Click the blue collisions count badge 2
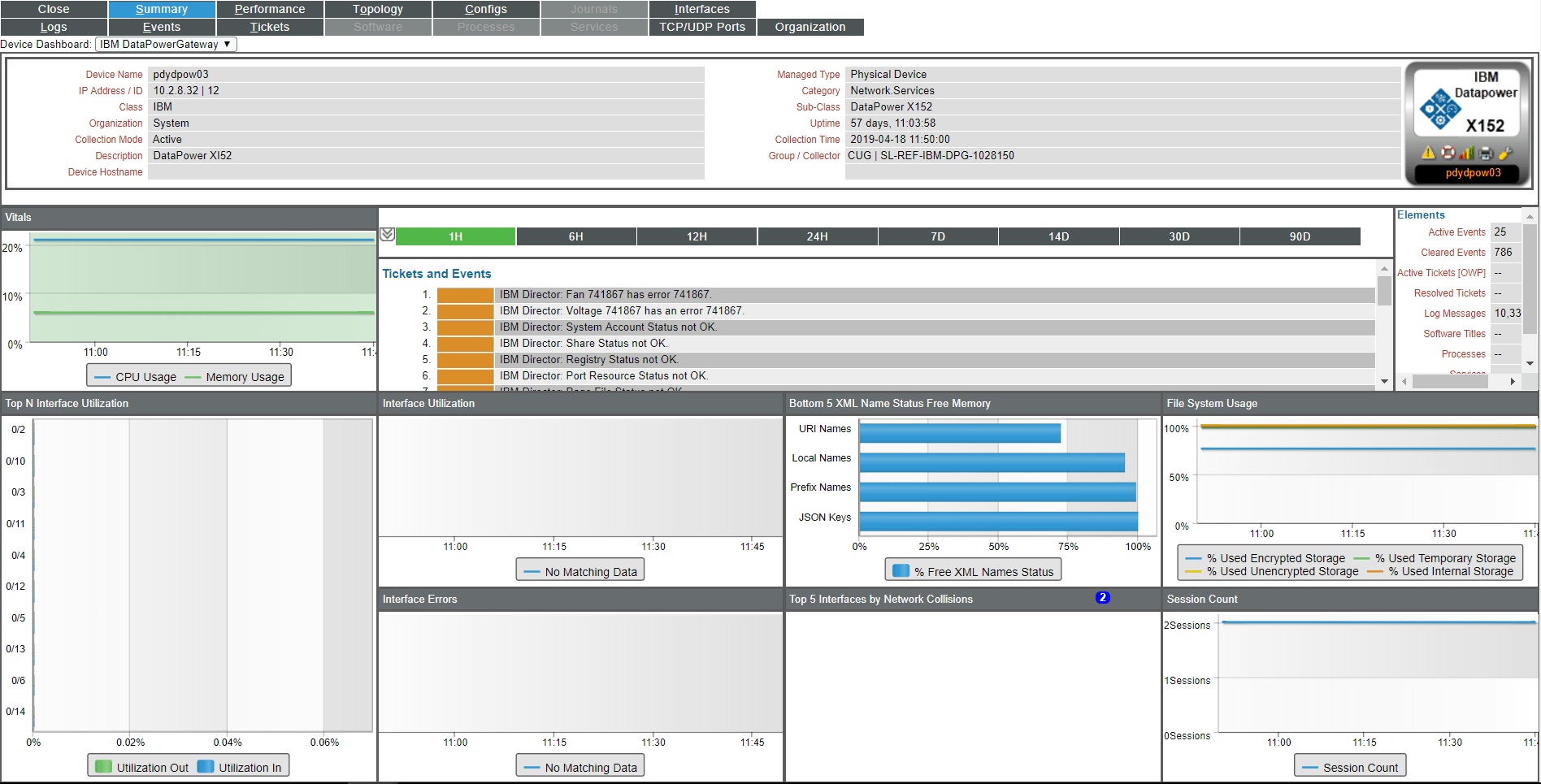 [1102, 598]
